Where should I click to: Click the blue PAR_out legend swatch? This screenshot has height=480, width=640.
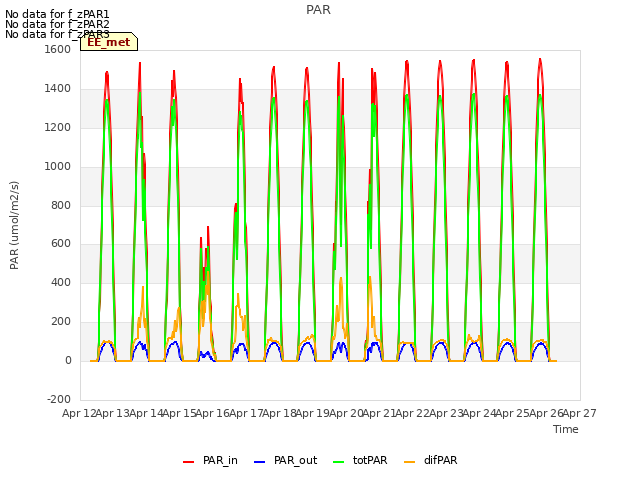[x=259, y=462]
